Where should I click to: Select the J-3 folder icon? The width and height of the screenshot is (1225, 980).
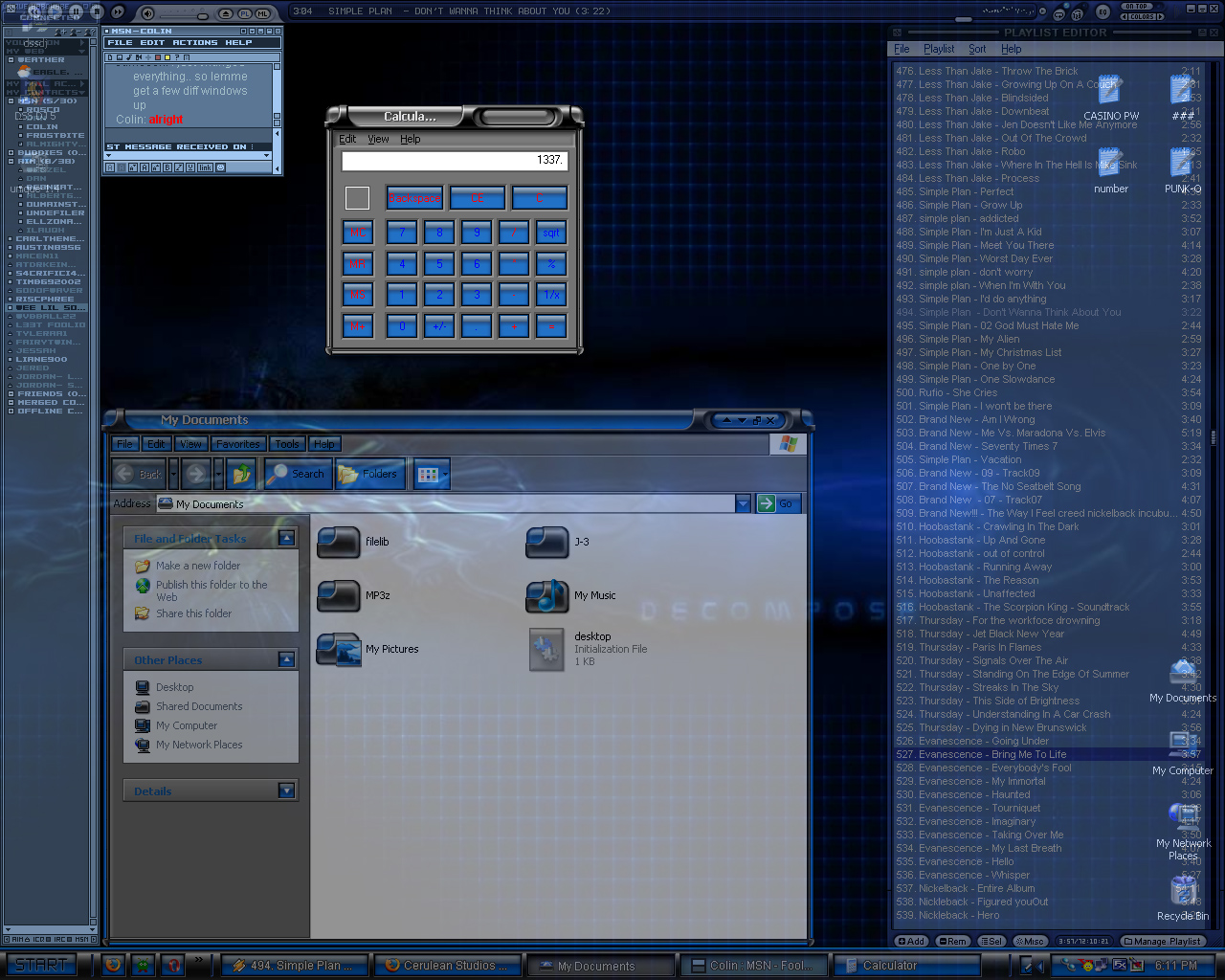(x=547, y=542)
